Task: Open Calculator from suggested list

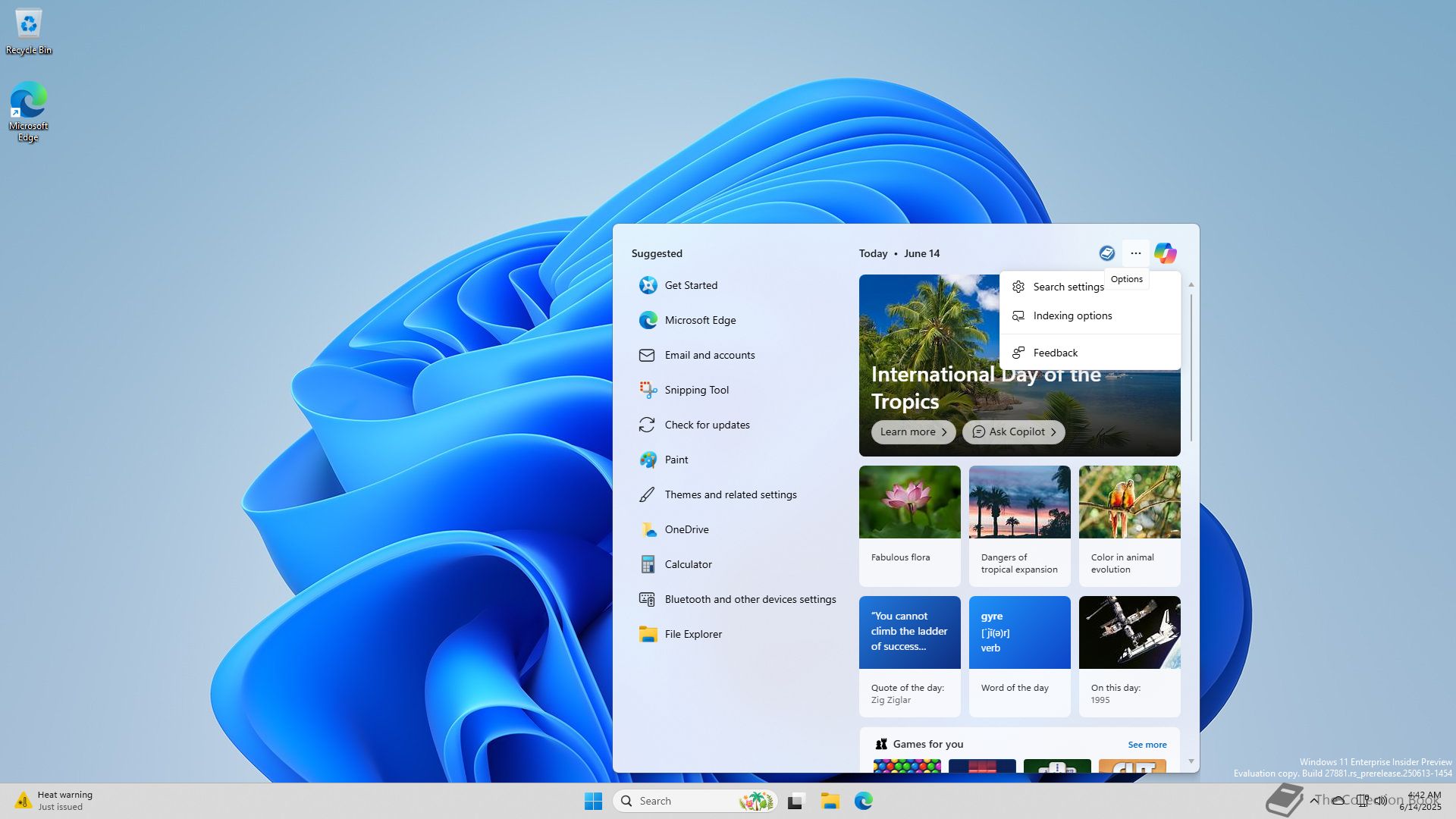Action: tap(688, 564)
